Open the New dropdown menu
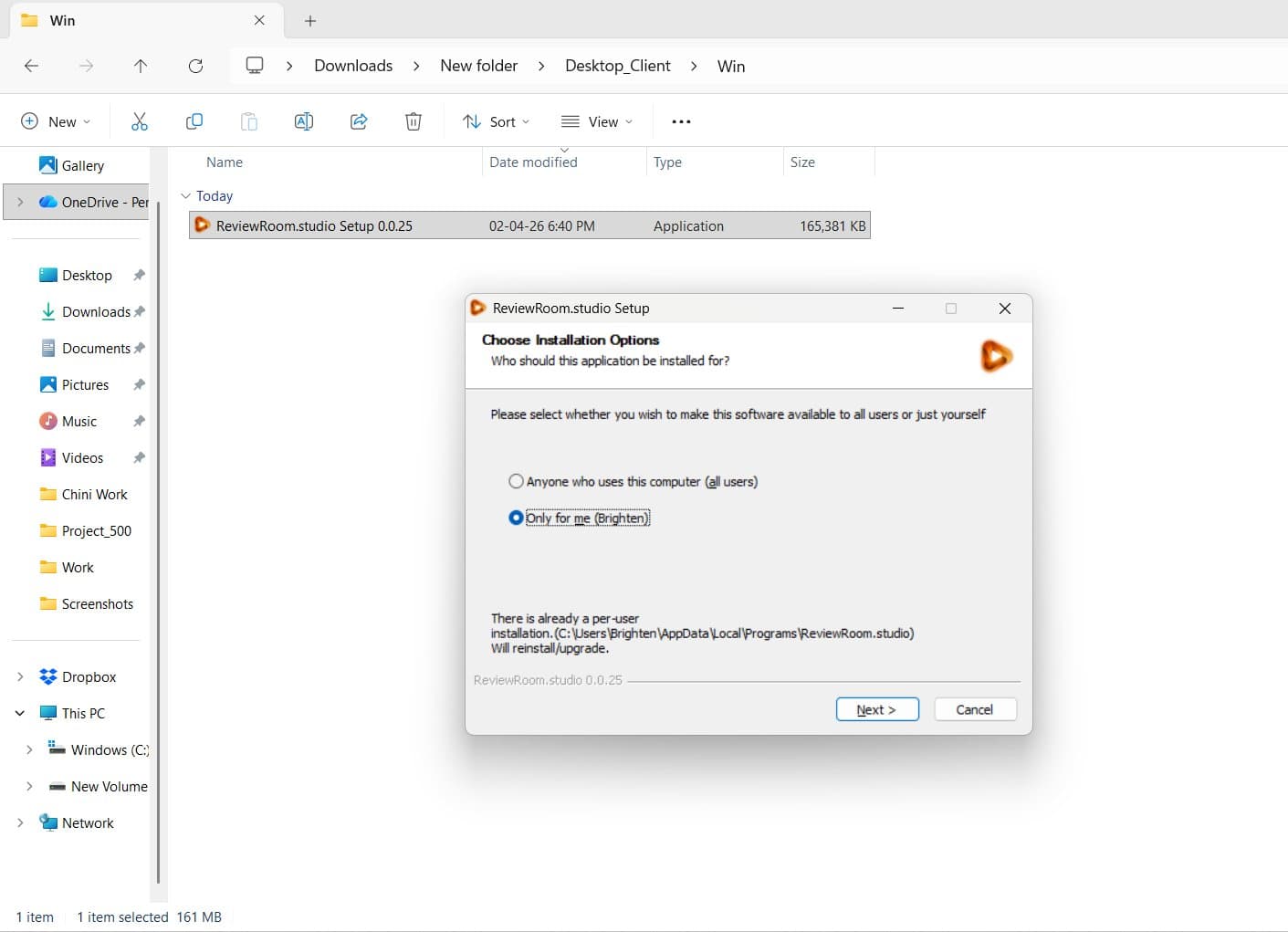 [56, 121]
